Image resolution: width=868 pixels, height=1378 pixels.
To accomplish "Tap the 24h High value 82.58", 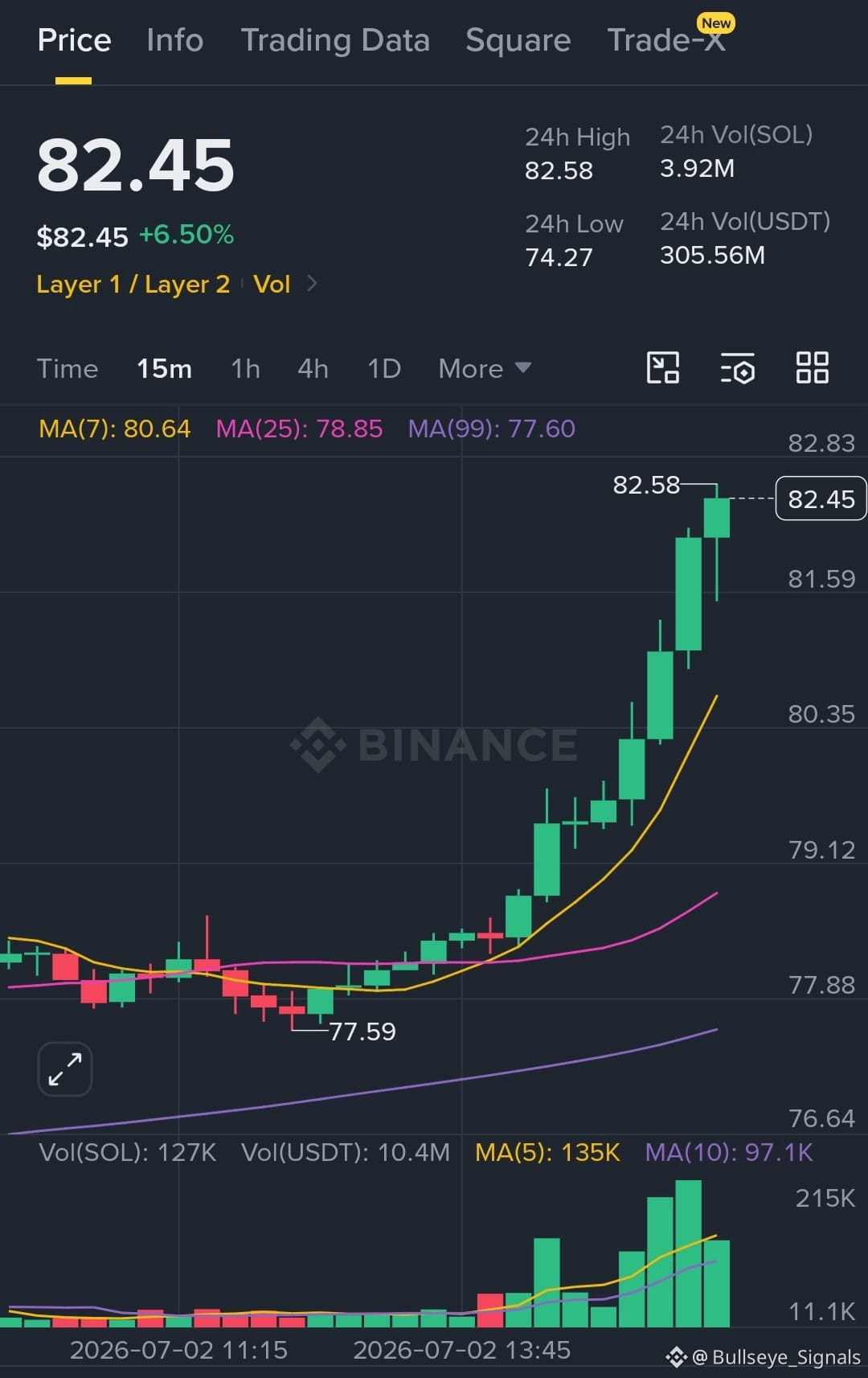I will point(559,170).
